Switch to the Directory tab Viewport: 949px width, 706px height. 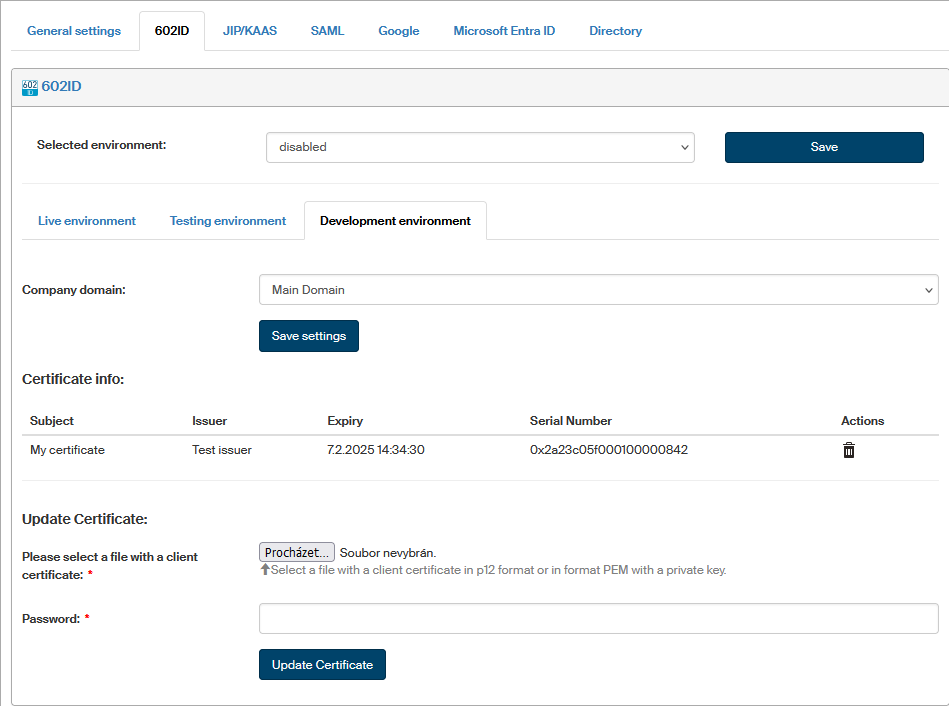[615, 31]
